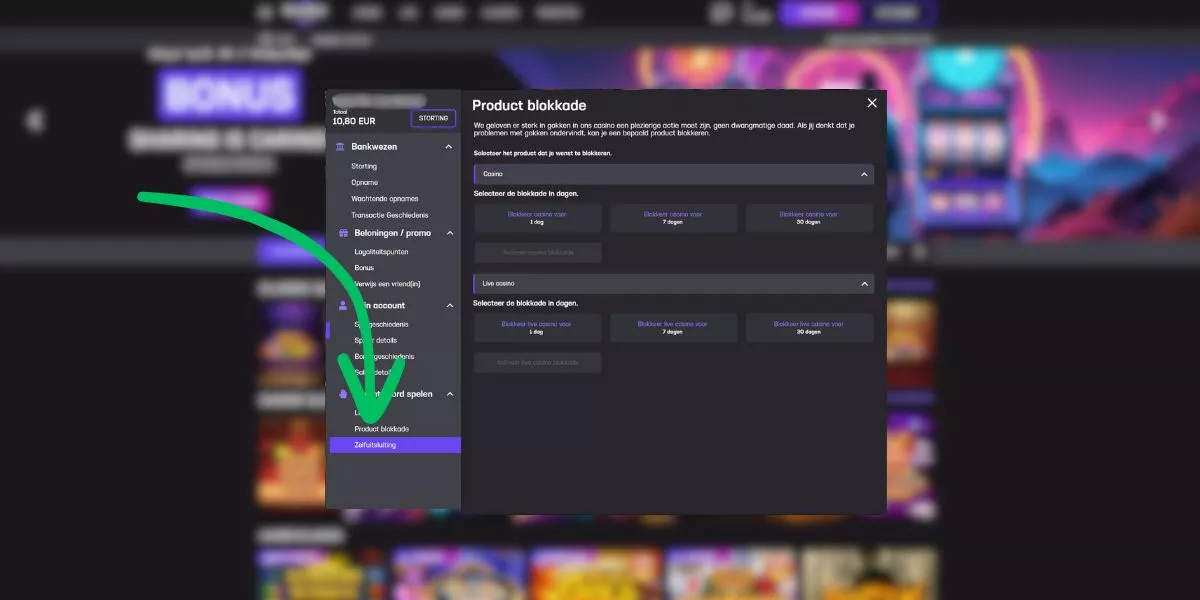
Task: Click the 10,80 EUR balance text
Action: (x=354, y=121)
